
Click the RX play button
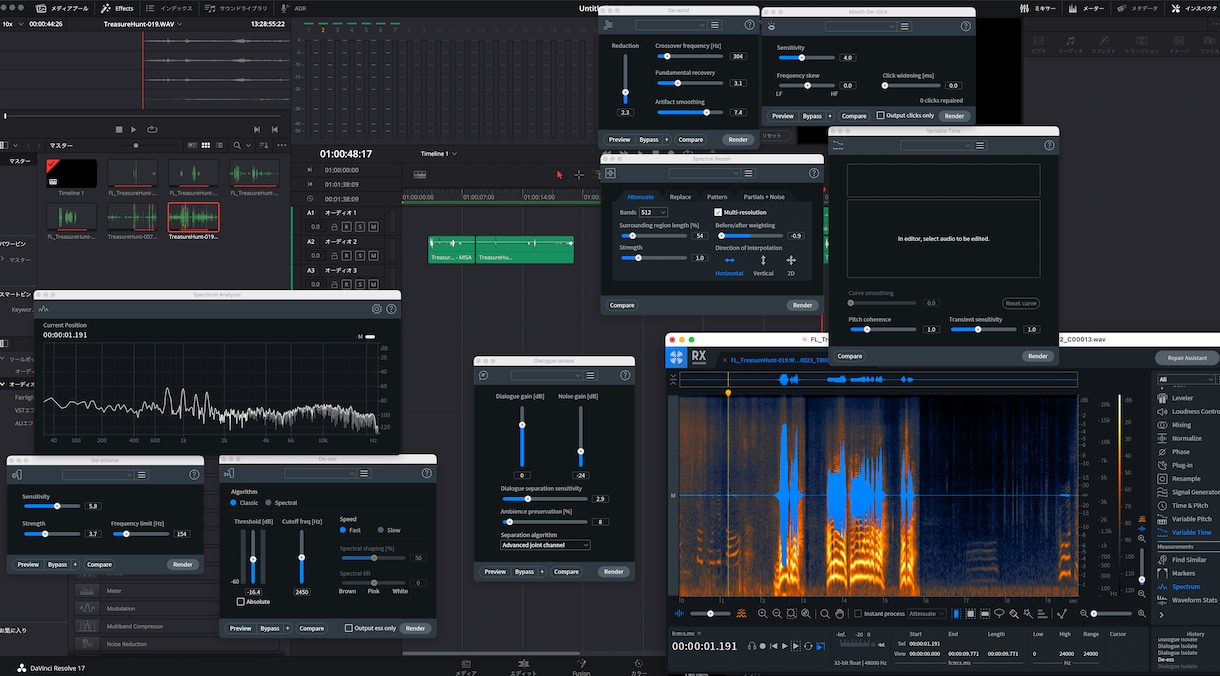click(x=786, y=646)
